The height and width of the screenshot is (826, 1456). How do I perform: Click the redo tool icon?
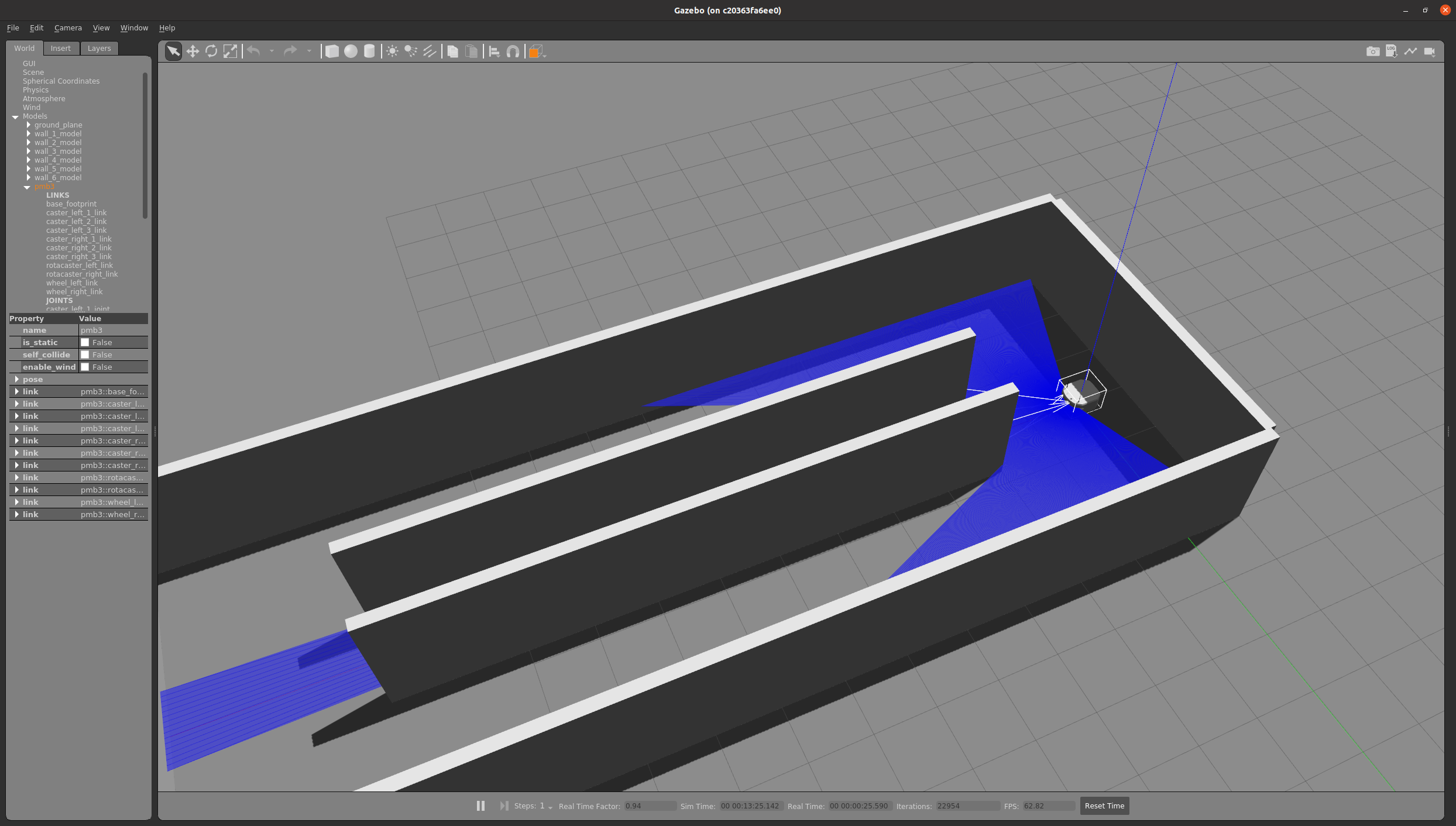click(x=290, y=51)
